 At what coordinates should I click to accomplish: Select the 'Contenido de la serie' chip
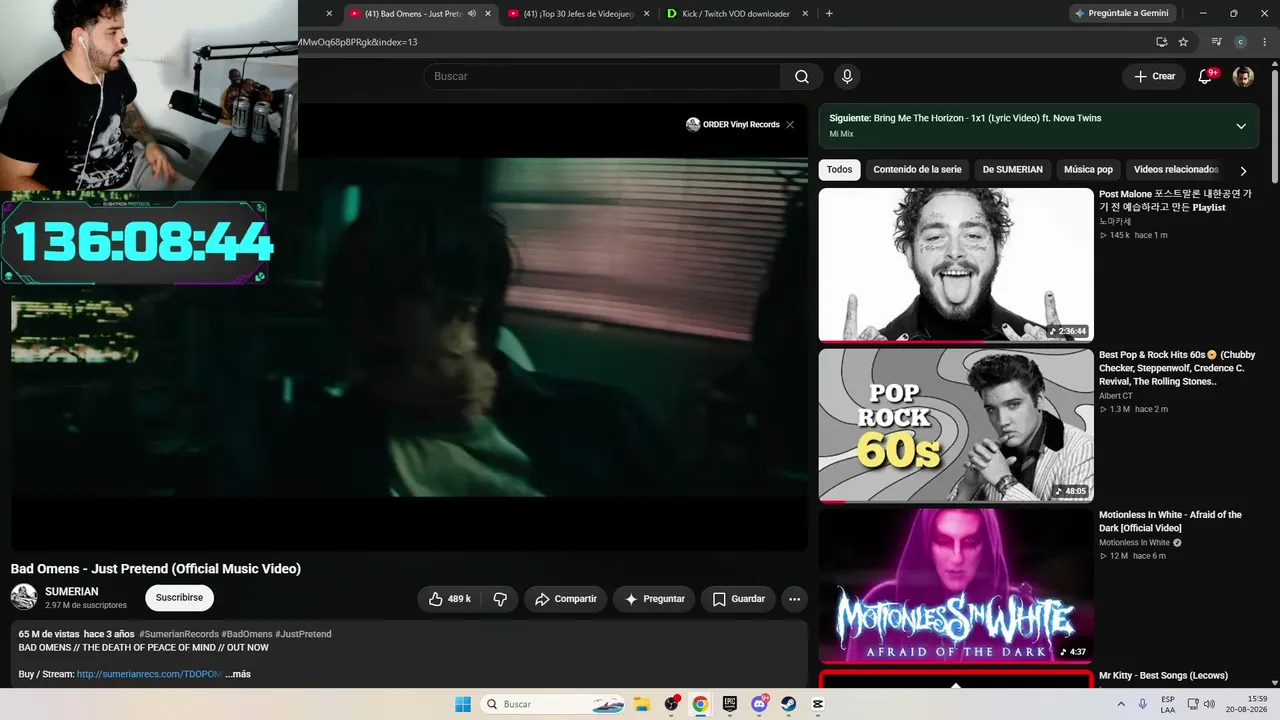(x=917, y=170)
